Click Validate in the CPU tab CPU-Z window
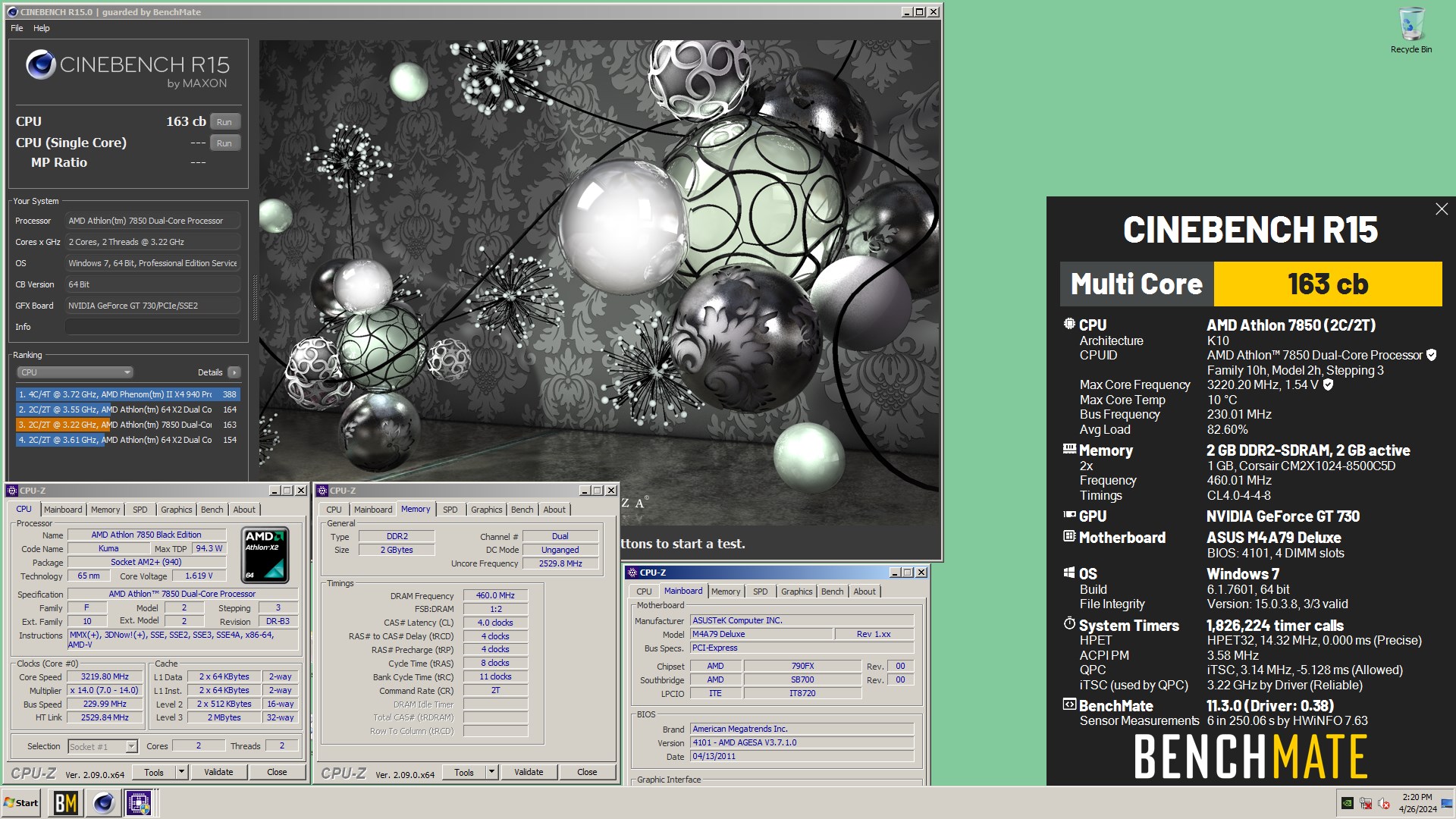Viewport: 1456px width, 819px height. pos(218,773)
